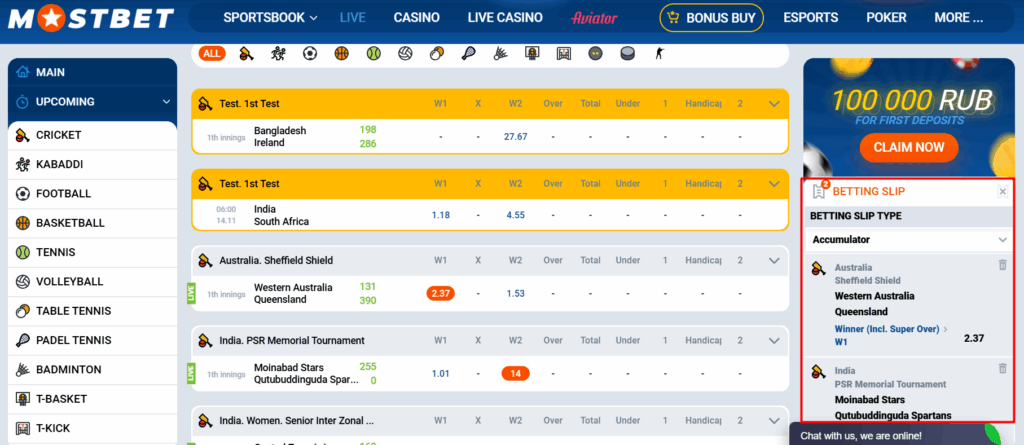Remove Western Australia bet with trash icon
This screenshot has width=1024, height=445.
click(1002, 265)
